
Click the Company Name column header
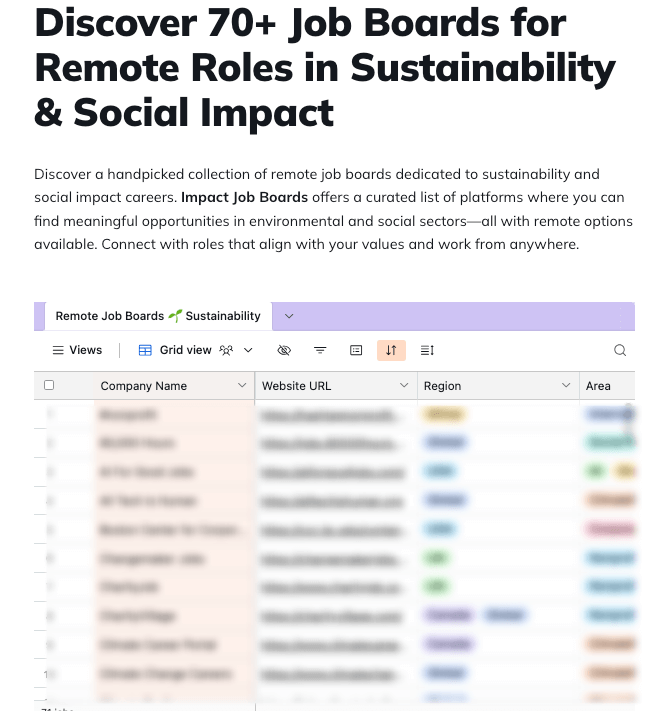(143, 385)
